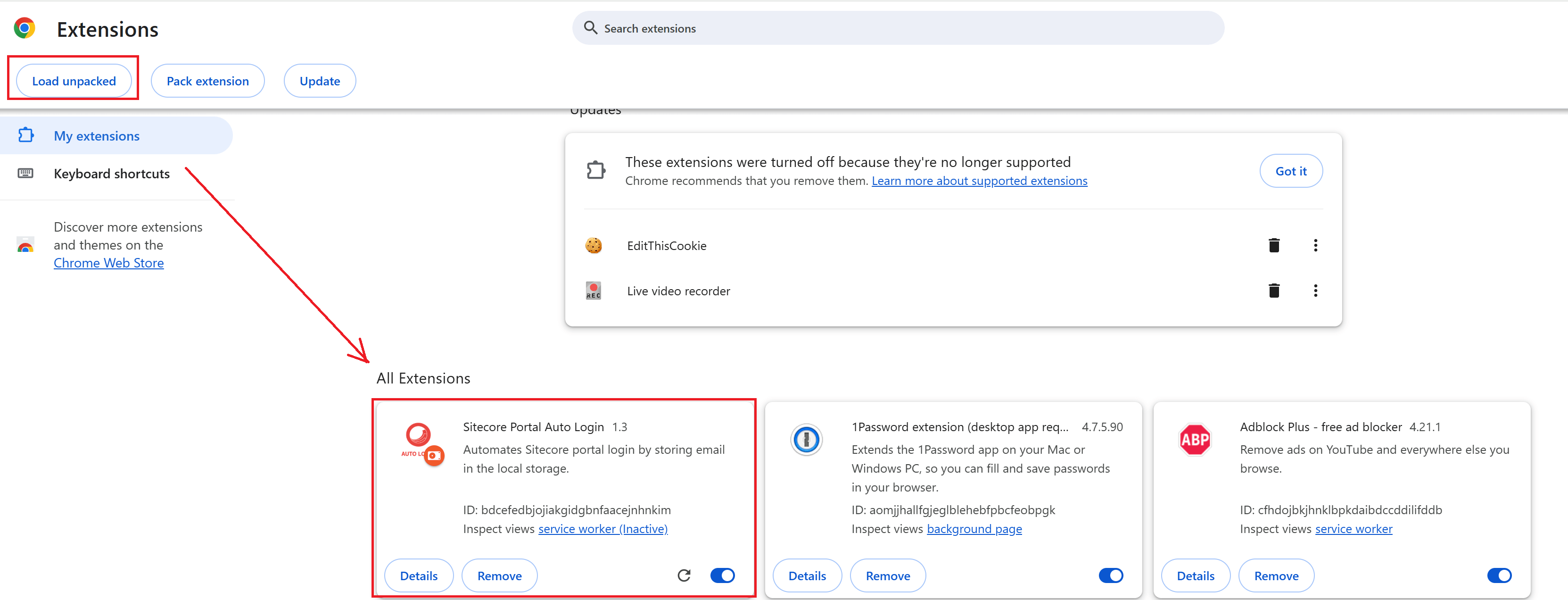Viewport: 1568px width, 600px height.
Task: Click Pack extension button
Action: point(207,80)
